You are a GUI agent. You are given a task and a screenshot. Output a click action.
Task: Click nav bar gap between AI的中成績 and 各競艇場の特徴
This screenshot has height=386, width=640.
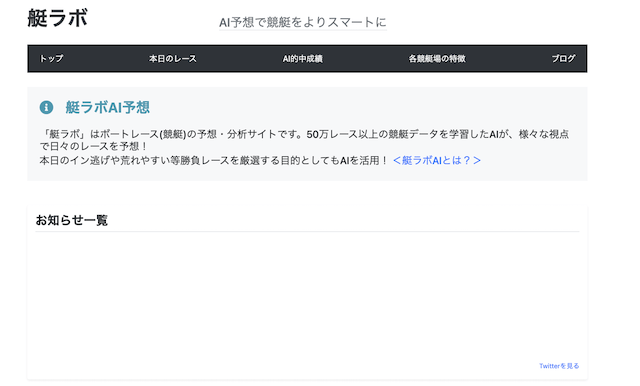click(x=366, y=58)
